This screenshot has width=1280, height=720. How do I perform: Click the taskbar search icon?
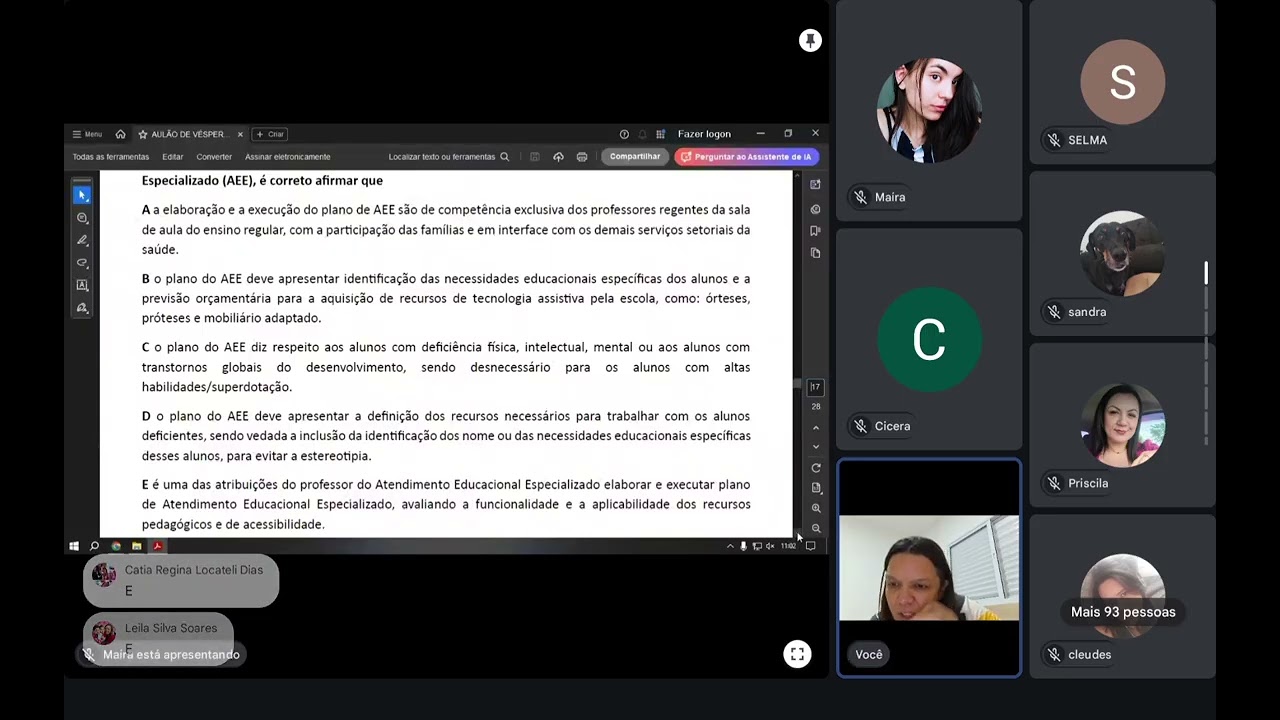94,546
